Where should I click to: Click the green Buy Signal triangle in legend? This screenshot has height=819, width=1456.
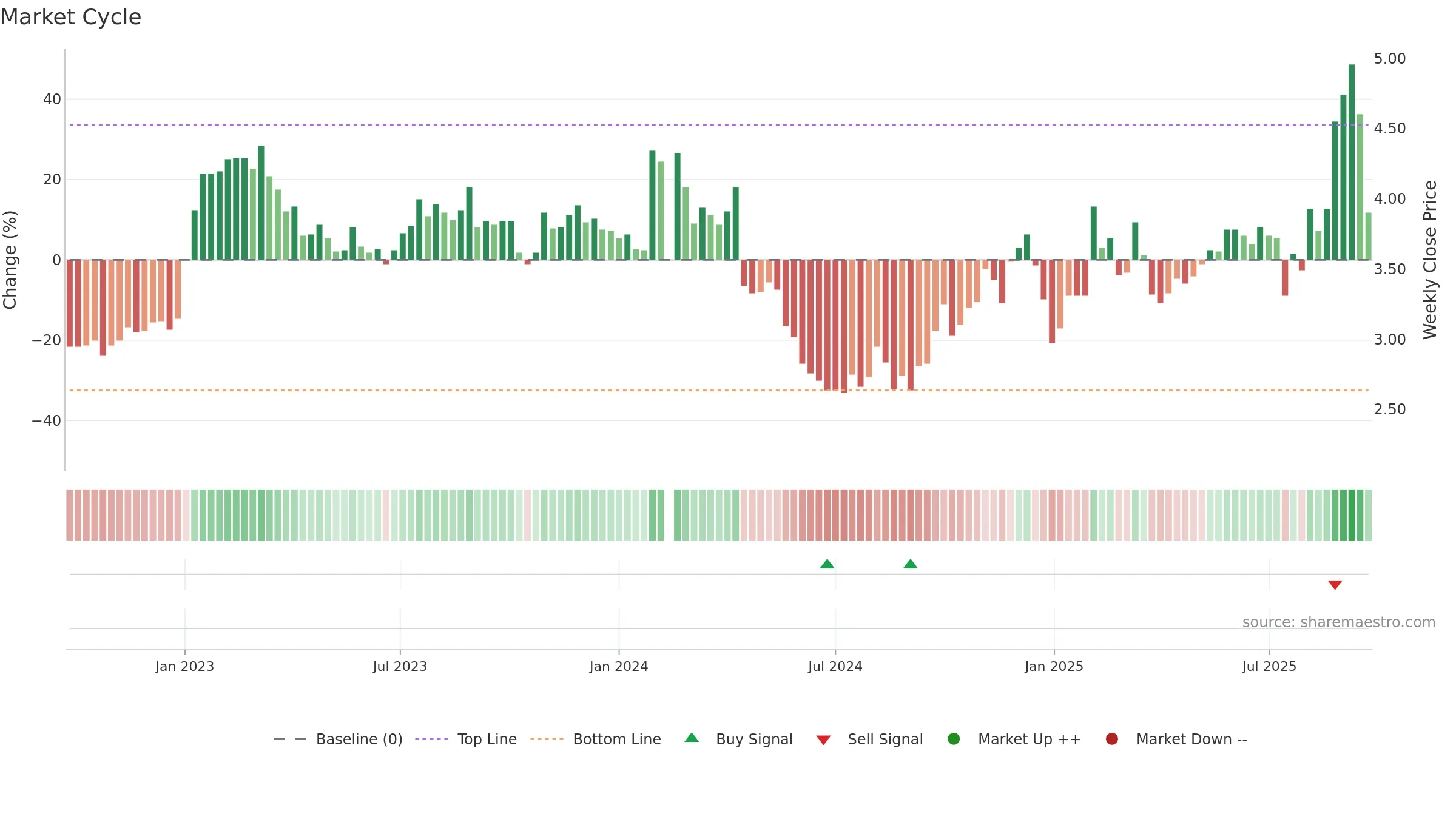click(x=692, y=738)
